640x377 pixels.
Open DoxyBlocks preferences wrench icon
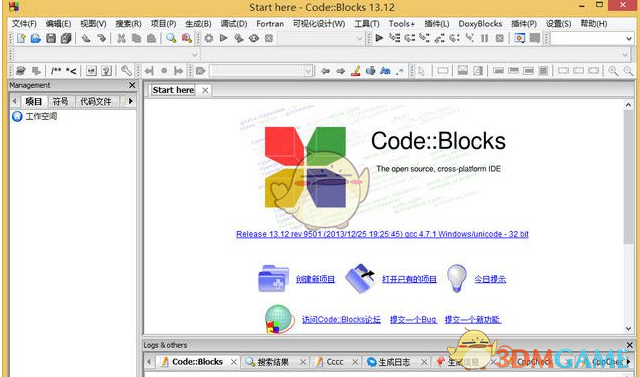click(126, 71)
